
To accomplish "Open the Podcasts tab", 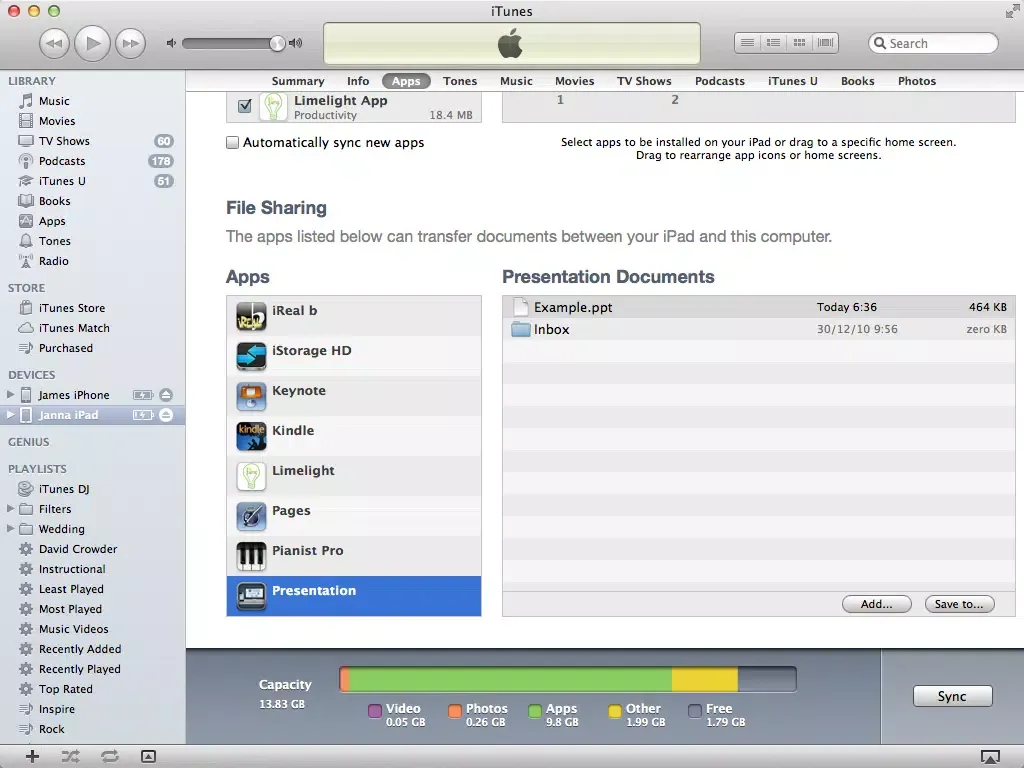I will pyautogui.click(x=720, y=81).
